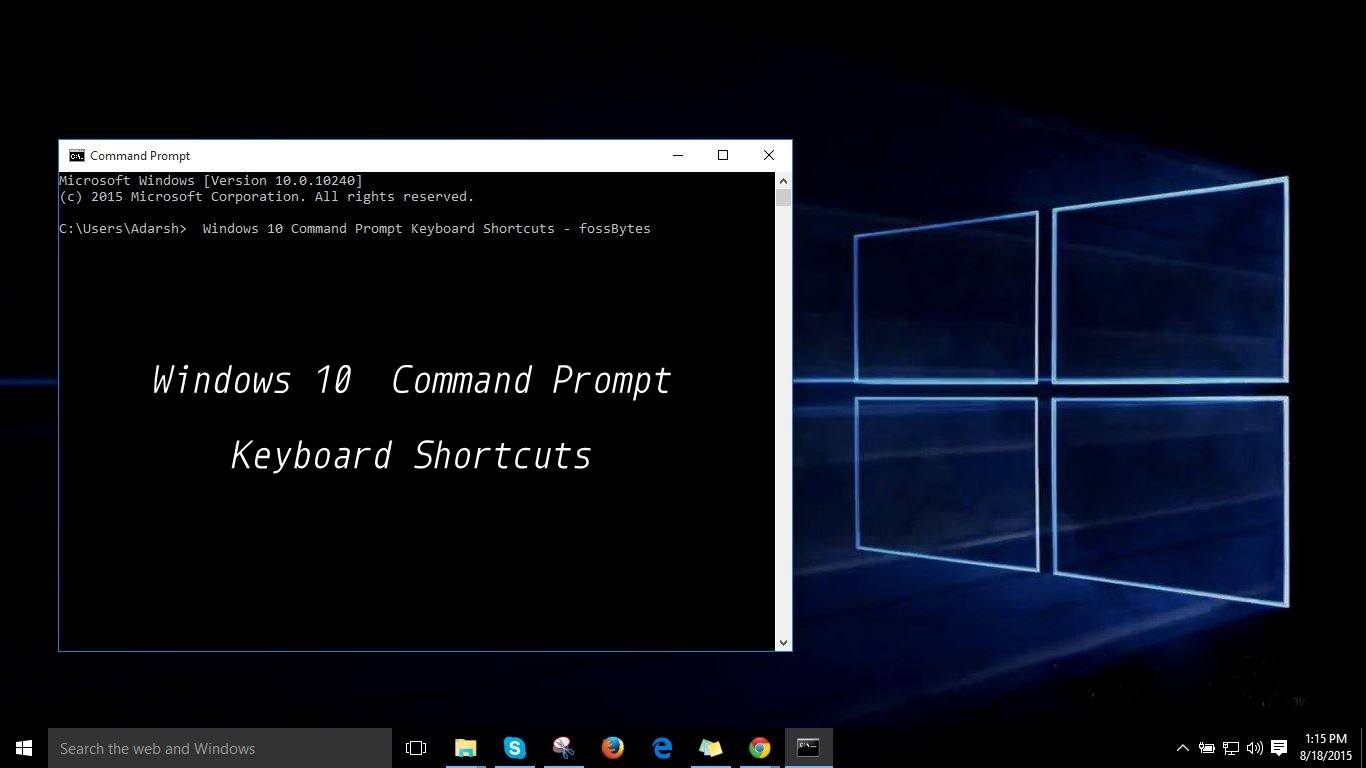Open the network connection icon
1366x768 pixels.
[1231, 748]
